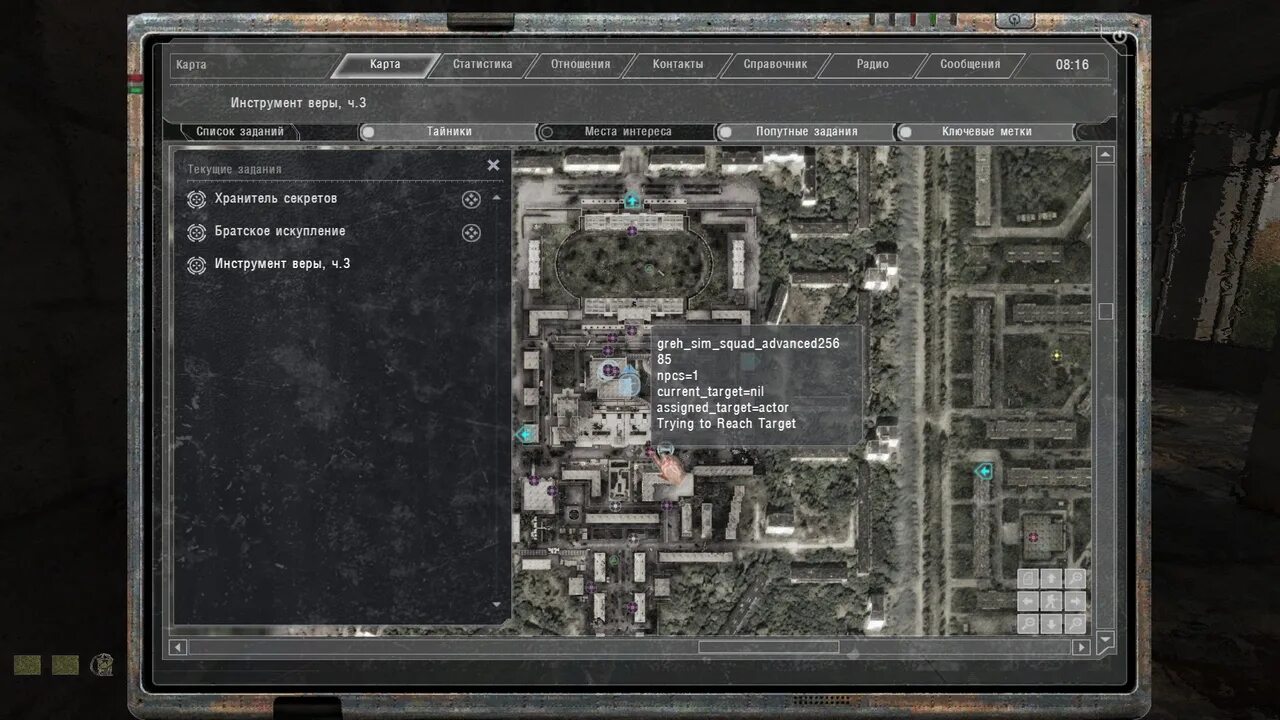Click cyan left-arrow level exit on map's west edge
The image size is (1280, 720).
point(524,435)
